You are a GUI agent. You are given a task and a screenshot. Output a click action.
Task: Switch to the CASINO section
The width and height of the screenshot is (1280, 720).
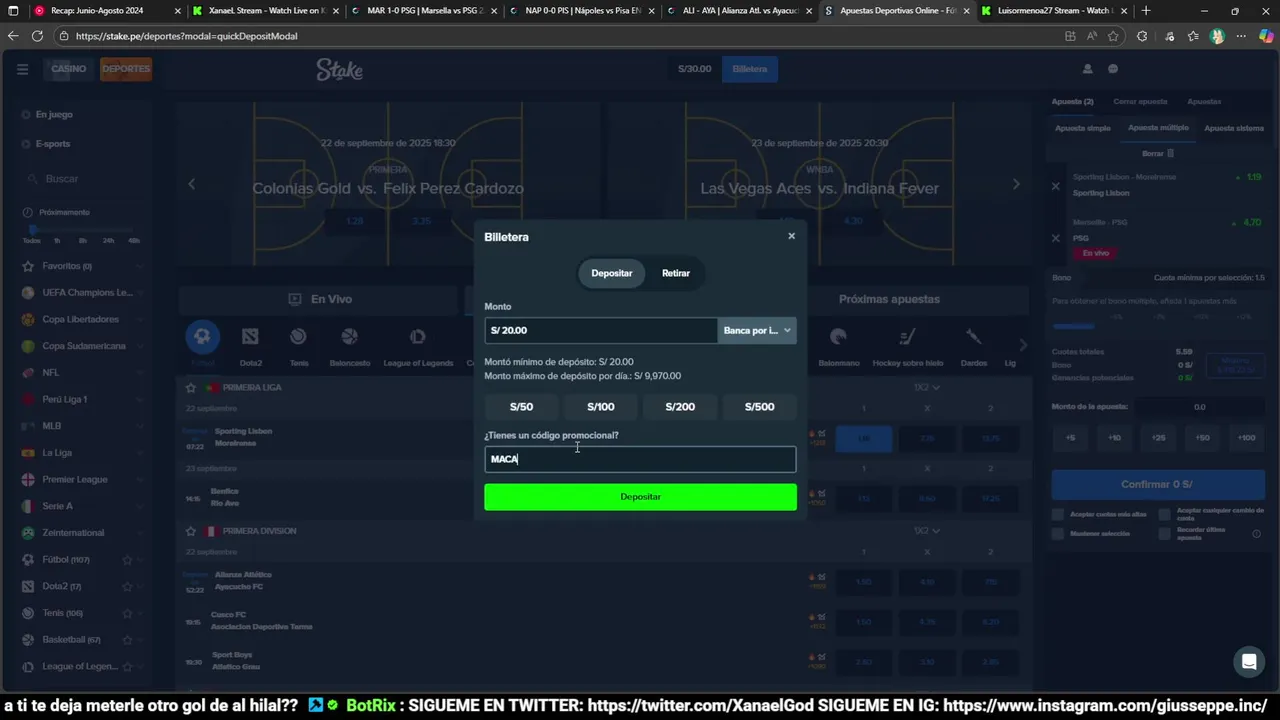point(69,69)
